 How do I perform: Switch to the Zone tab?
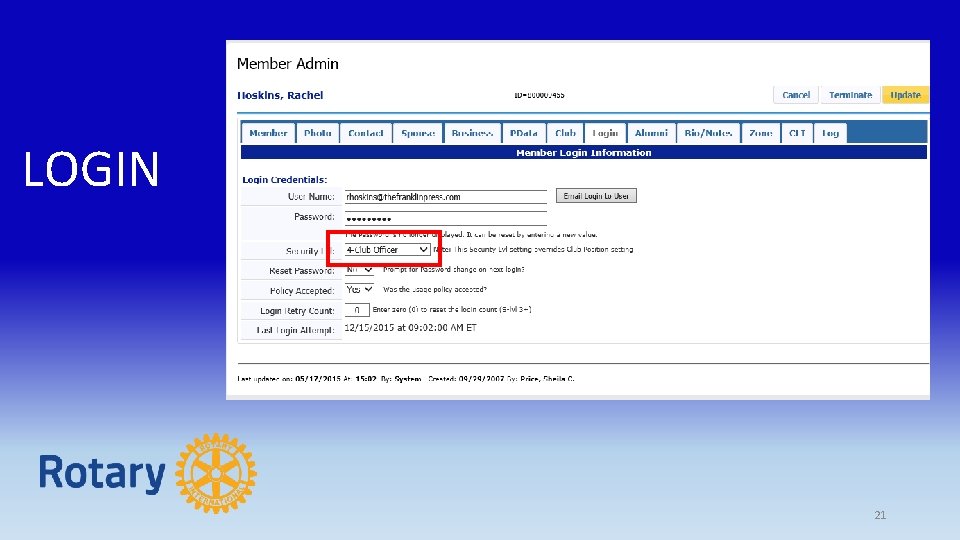tap(760, 133)
